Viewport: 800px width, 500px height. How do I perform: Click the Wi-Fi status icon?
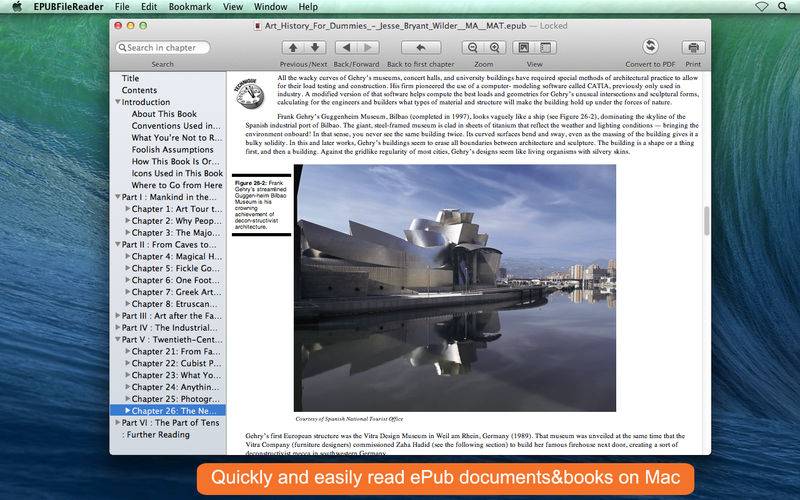tap(762, 7)
